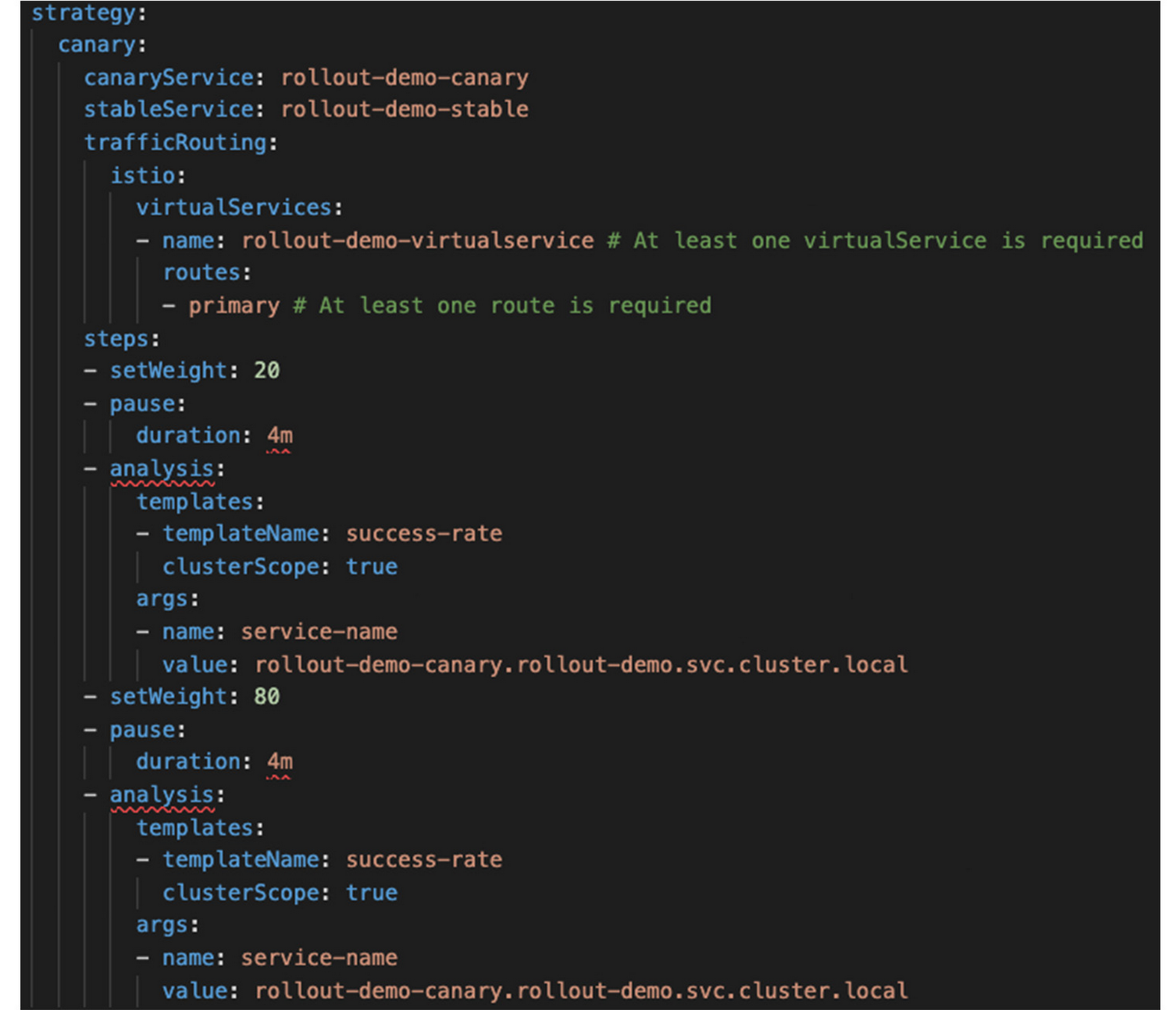Click the first 'clusterScope' key
Screen dimensions: 1176x1010
[x=241, y=567]
